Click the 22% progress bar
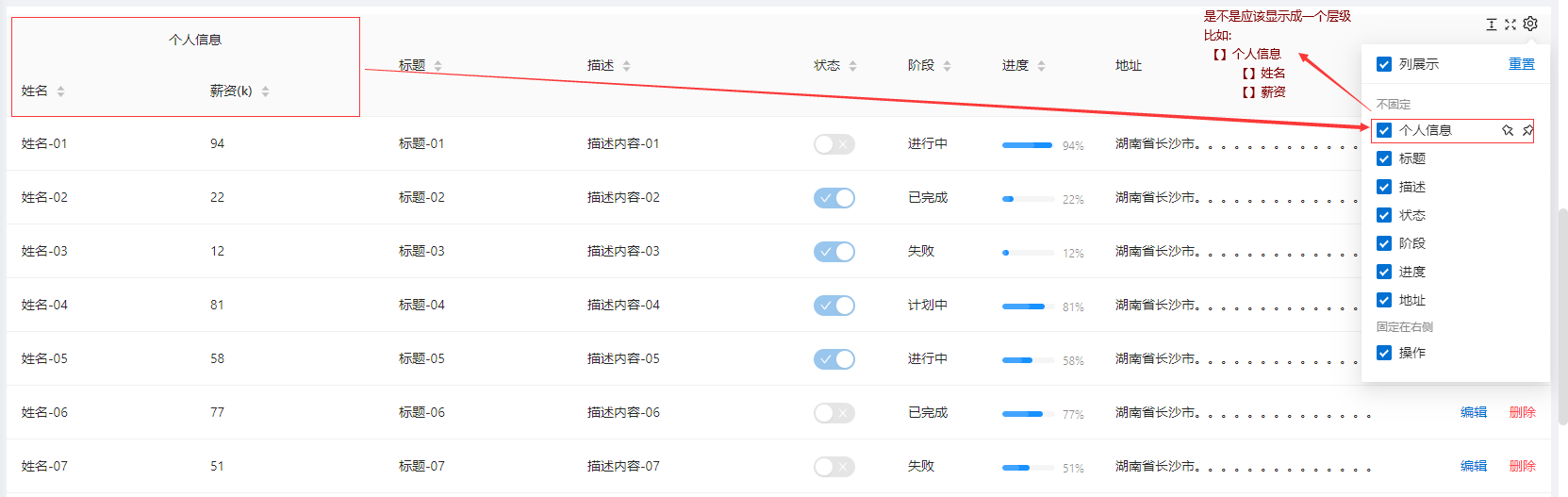This screenshot has height=497, width=1568. coord(1028,199)
